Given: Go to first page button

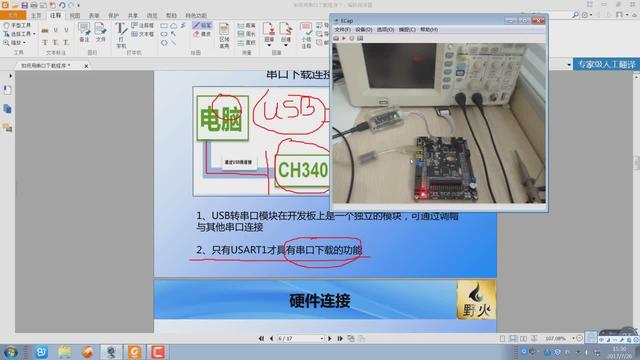Looking at the screenshot, I should tap(261, 338).
